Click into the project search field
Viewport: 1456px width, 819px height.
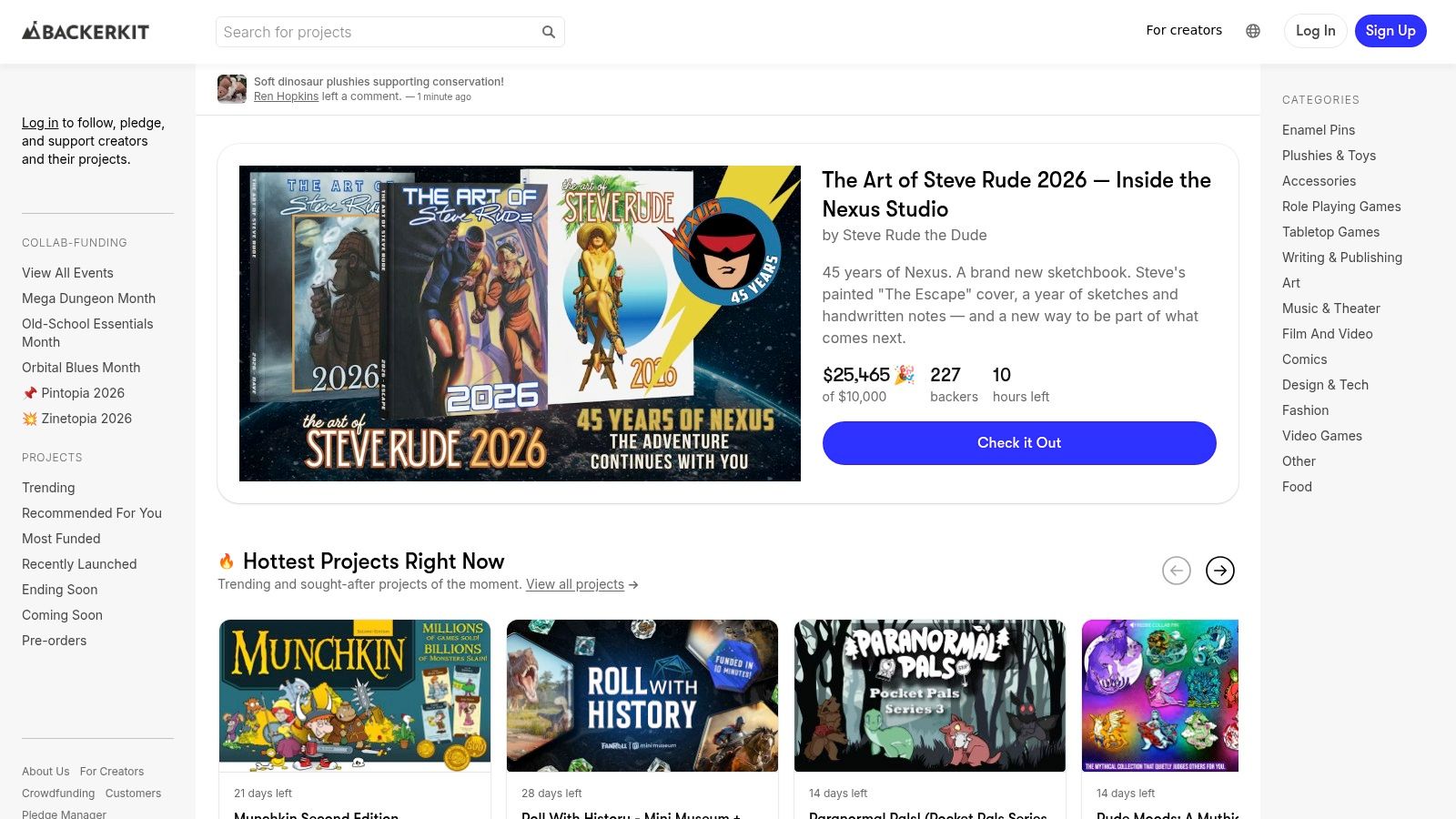(378, 32)
